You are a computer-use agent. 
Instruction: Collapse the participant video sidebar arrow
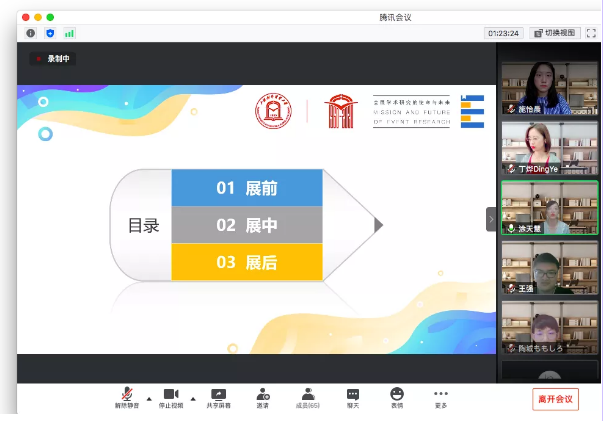click(x=491, y=219)
